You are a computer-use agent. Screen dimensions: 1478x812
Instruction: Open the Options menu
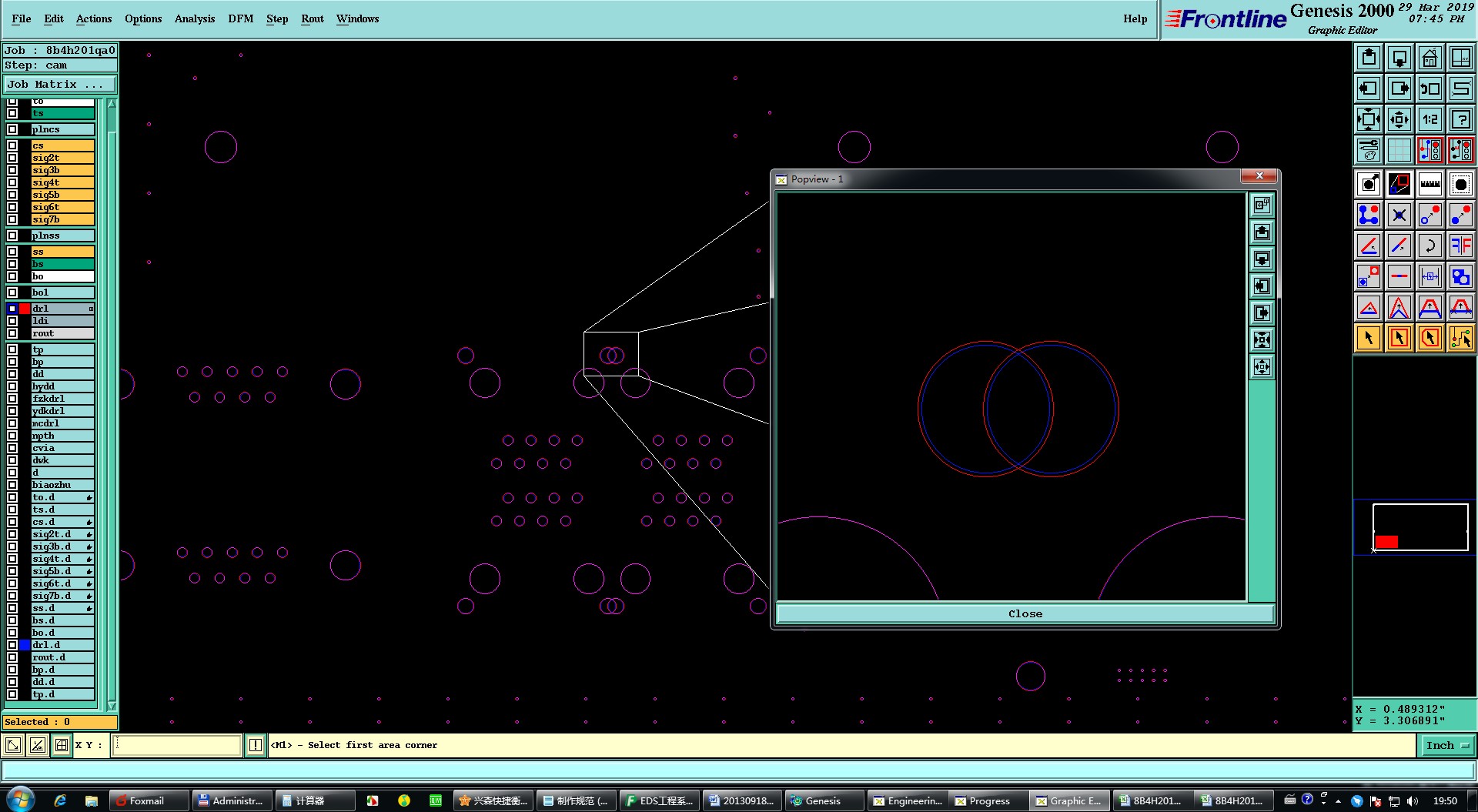pyautogui.click(x=143, y=18)
